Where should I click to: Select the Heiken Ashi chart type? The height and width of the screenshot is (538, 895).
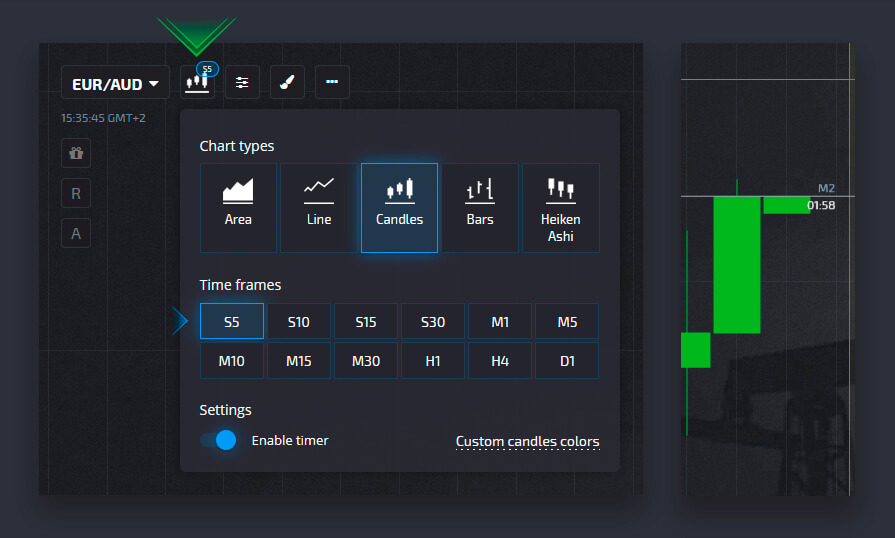pos(561,208)
